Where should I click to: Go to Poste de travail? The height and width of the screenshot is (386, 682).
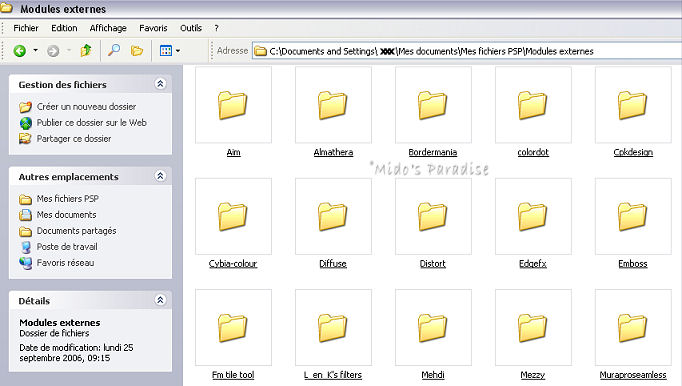tap(67, 247)
